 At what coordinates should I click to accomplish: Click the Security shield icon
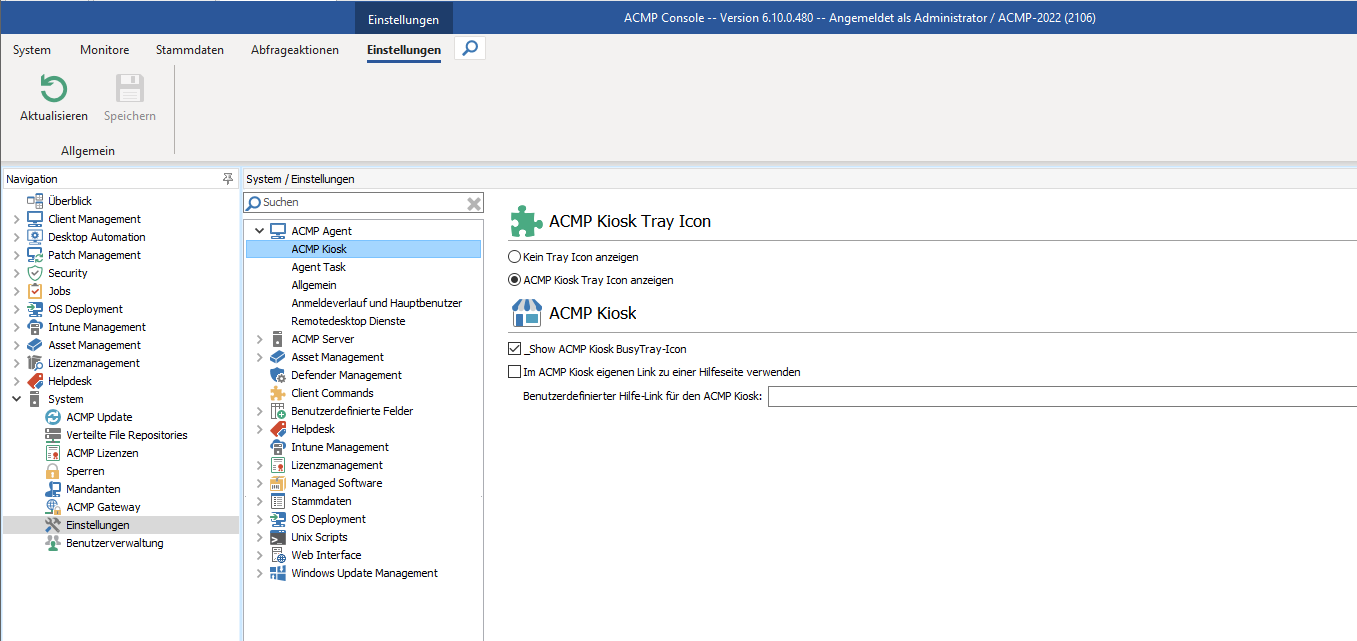[36, 273]
